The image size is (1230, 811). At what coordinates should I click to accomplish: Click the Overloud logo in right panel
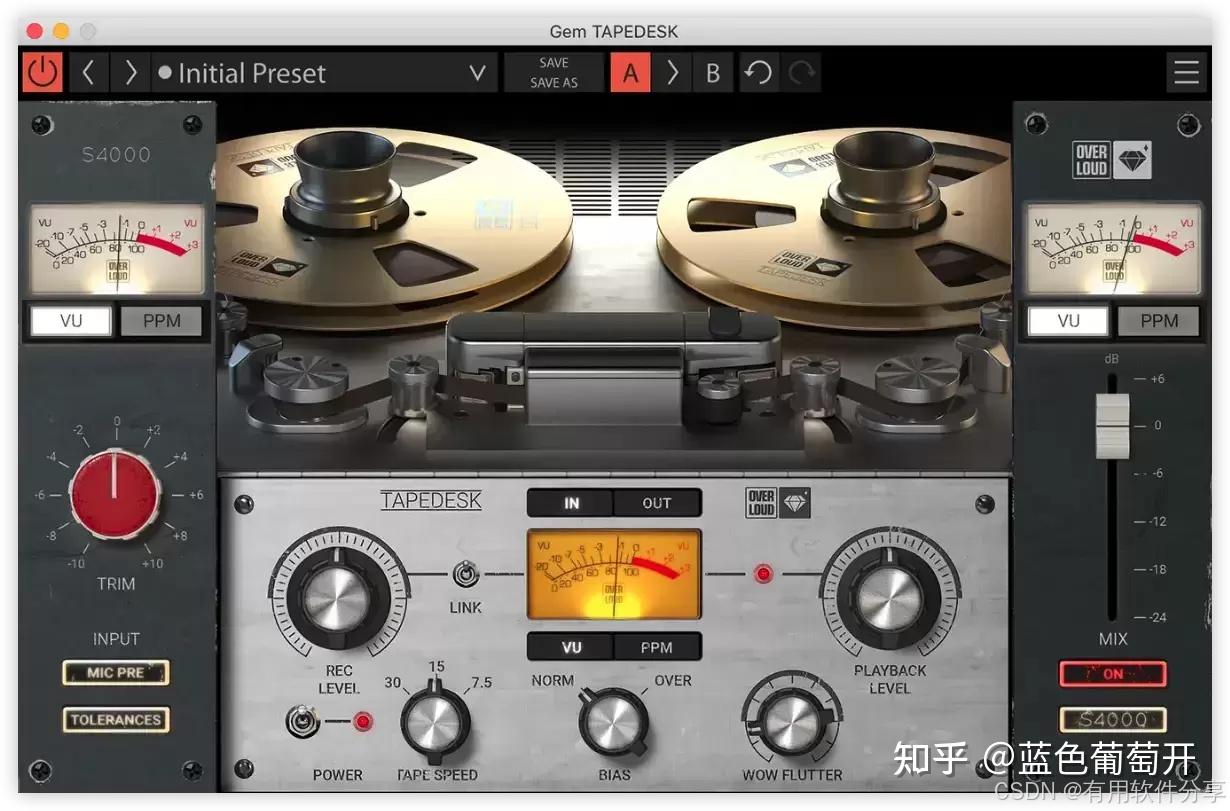[x=1111, y=161]
